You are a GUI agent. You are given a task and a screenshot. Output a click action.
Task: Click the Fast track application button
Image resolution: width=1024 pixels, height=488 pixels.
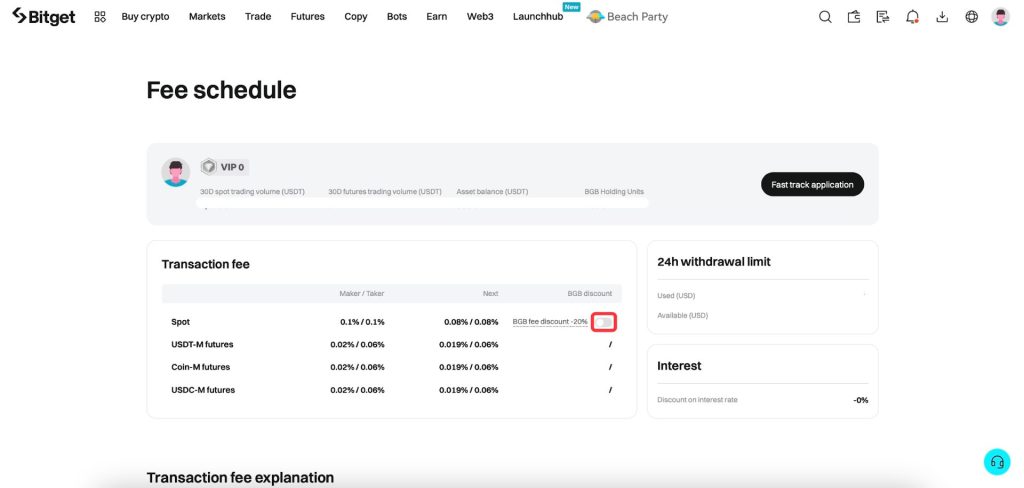tap(812, 184)
